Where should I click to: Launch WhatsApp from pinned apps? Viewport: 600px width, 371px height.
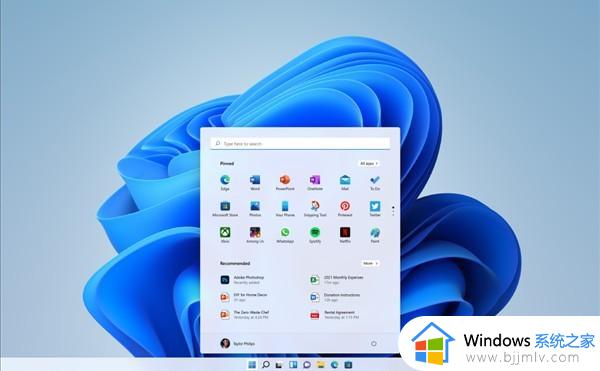pos(285,235)
